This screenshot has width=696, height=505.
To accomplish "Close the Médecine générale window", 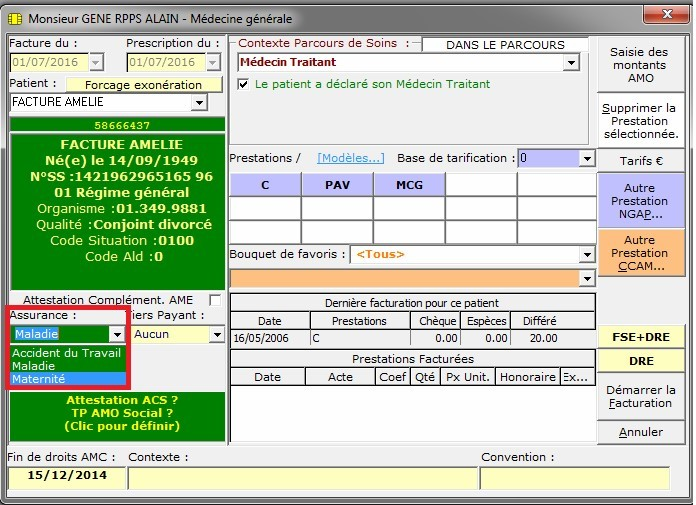I will tap(667, 15).
